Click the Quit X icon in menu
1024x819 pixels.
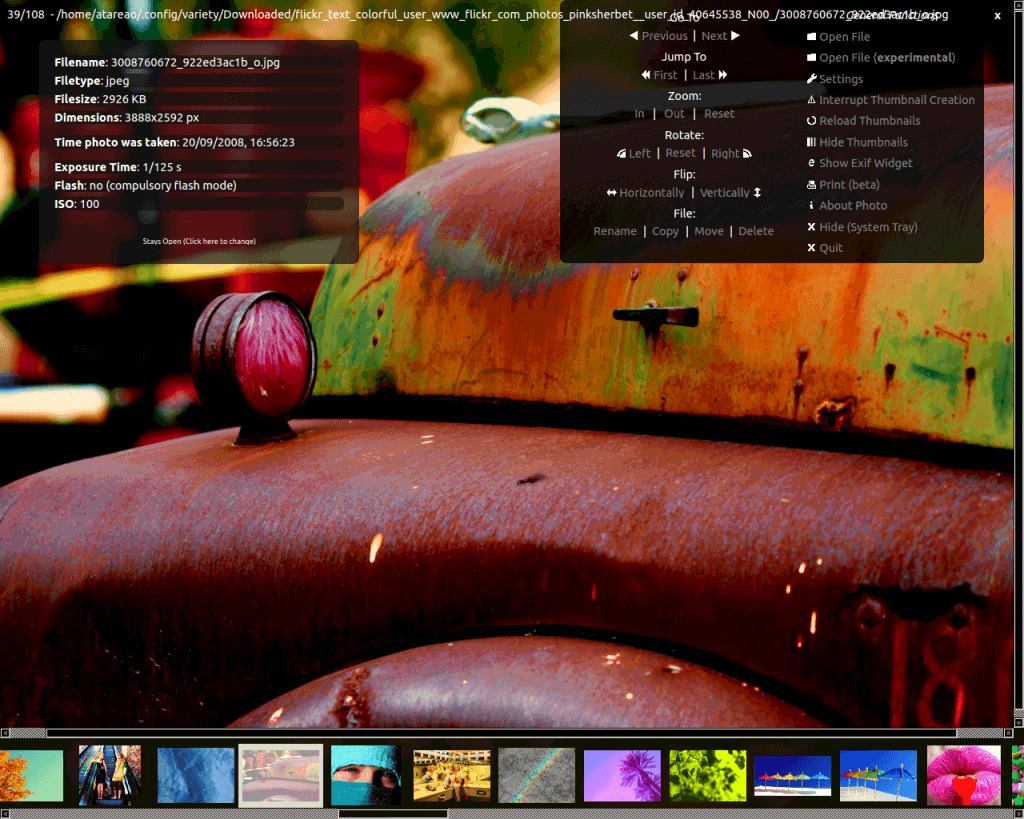[x=812, y=248]
